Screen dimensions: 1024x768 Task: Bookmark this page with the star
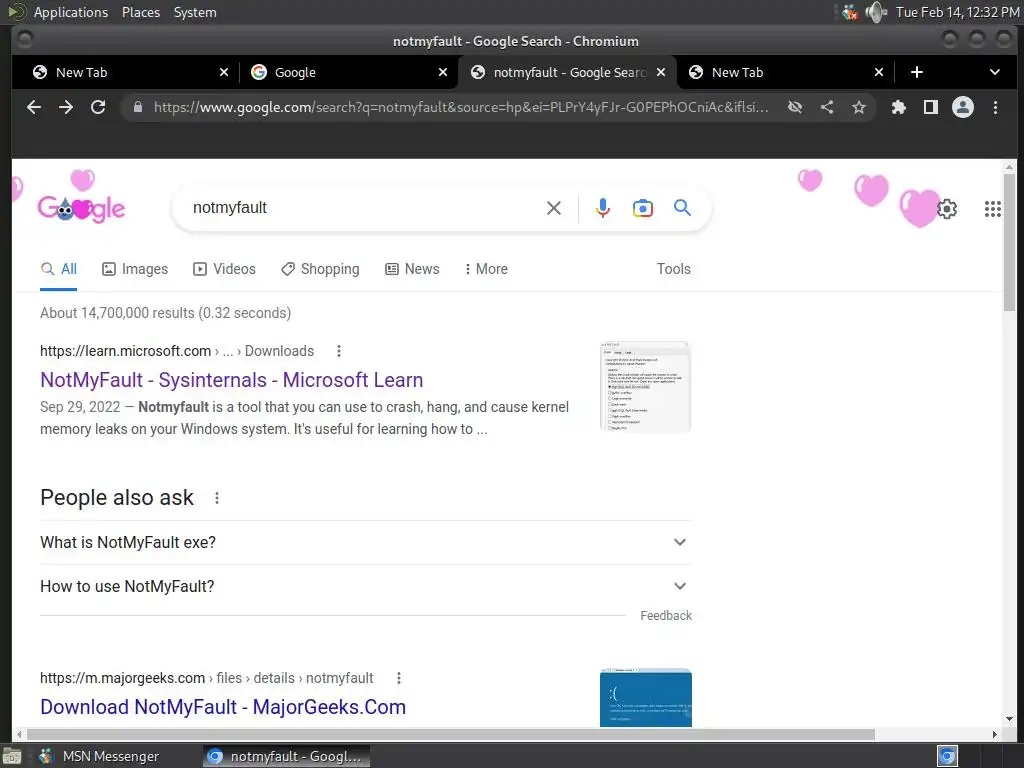(859, 107)
